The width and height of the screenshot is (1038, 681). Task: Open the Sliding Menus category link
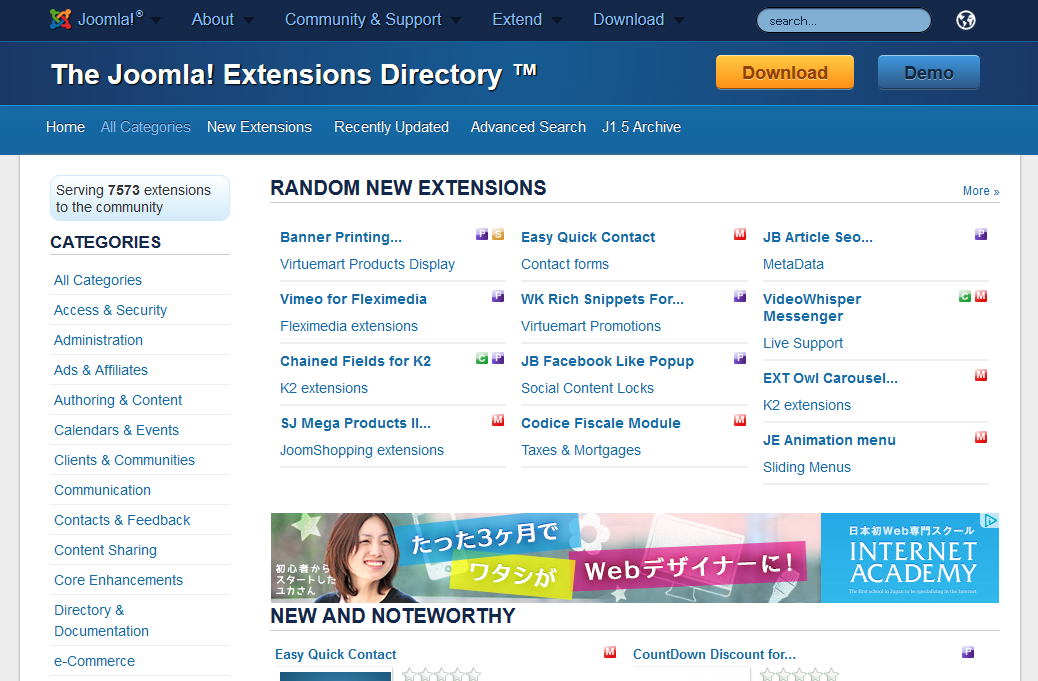(806, 467)
